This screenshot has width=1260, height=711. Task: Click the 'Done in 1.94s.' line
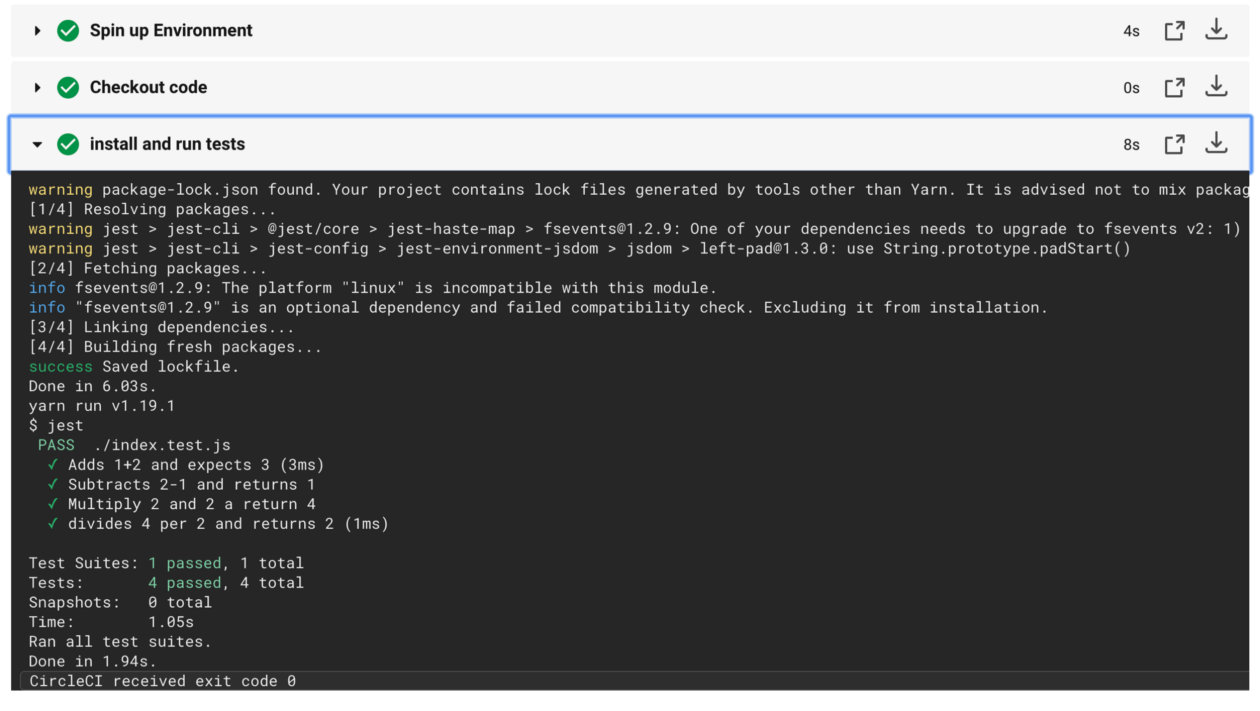click(x=92, y=661)
